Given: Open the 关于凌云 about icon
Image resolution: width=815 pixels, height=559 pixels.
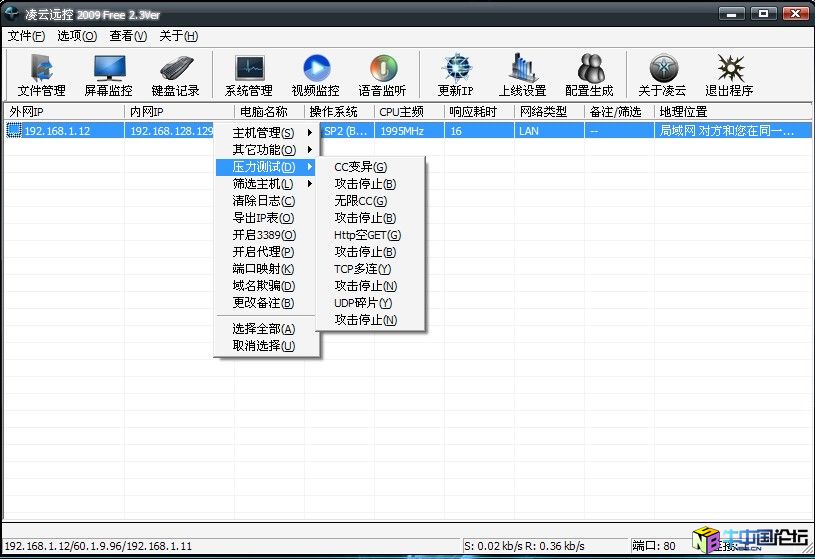Looking at the screenshot, I should (x=662, y=74).
